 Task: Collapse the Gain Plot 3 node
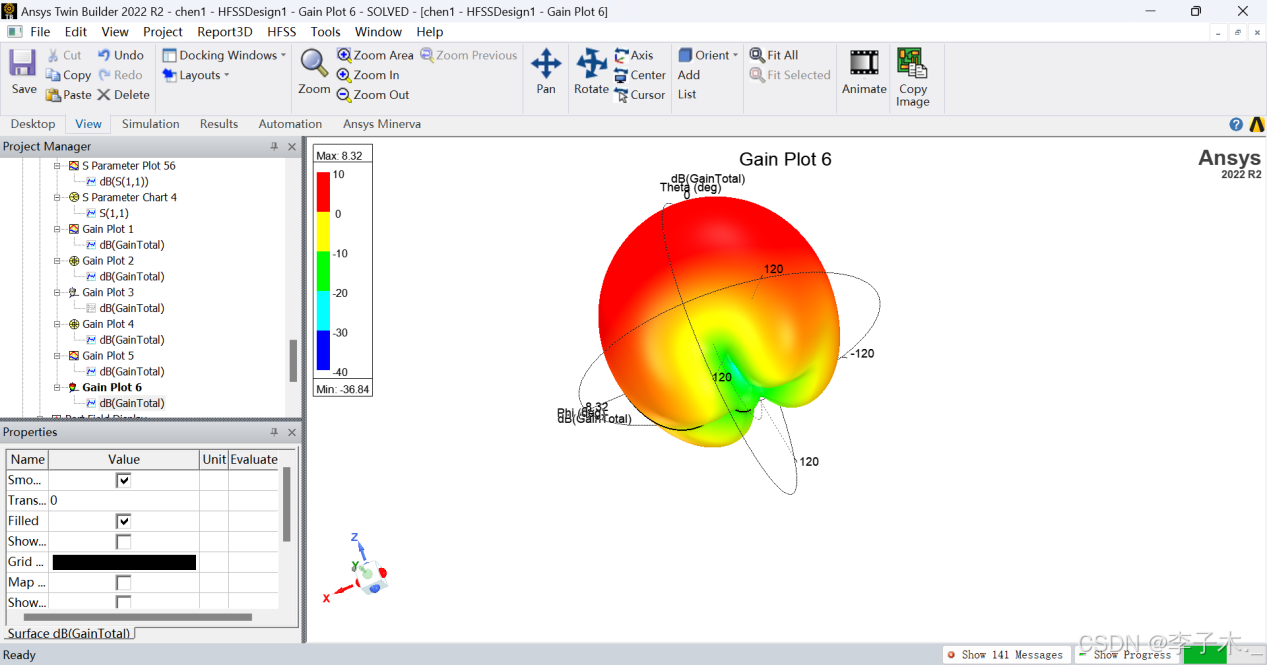58,293
